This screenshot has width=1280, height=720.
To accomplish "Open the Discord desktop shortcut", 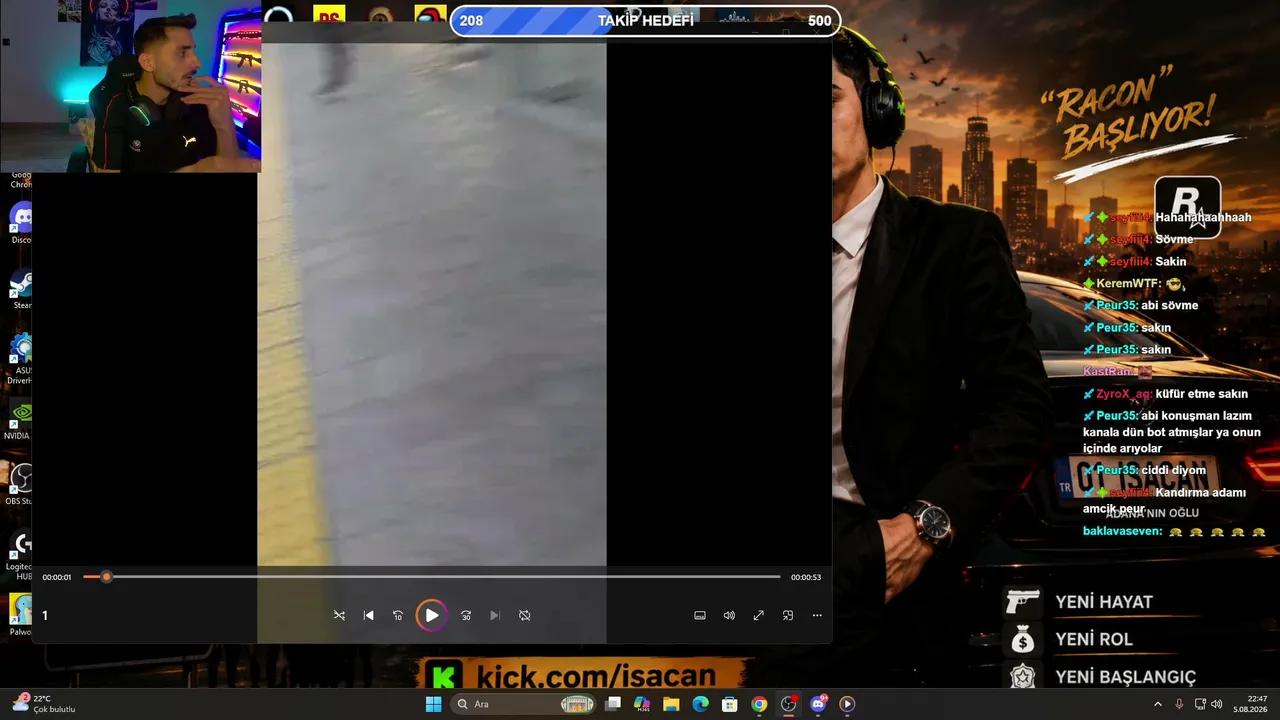I will [x=21, y=223].
